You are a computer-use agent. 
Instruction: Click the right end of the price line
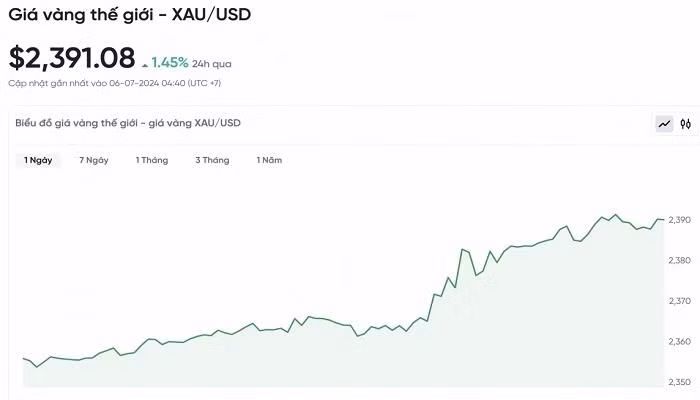point(662,220)
